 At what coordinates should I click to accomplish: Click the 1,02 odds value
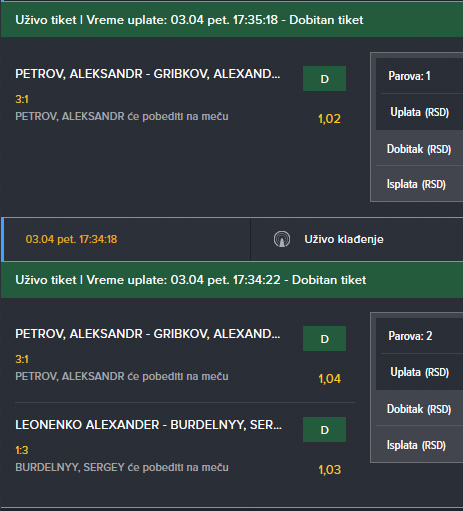[329, 119]
